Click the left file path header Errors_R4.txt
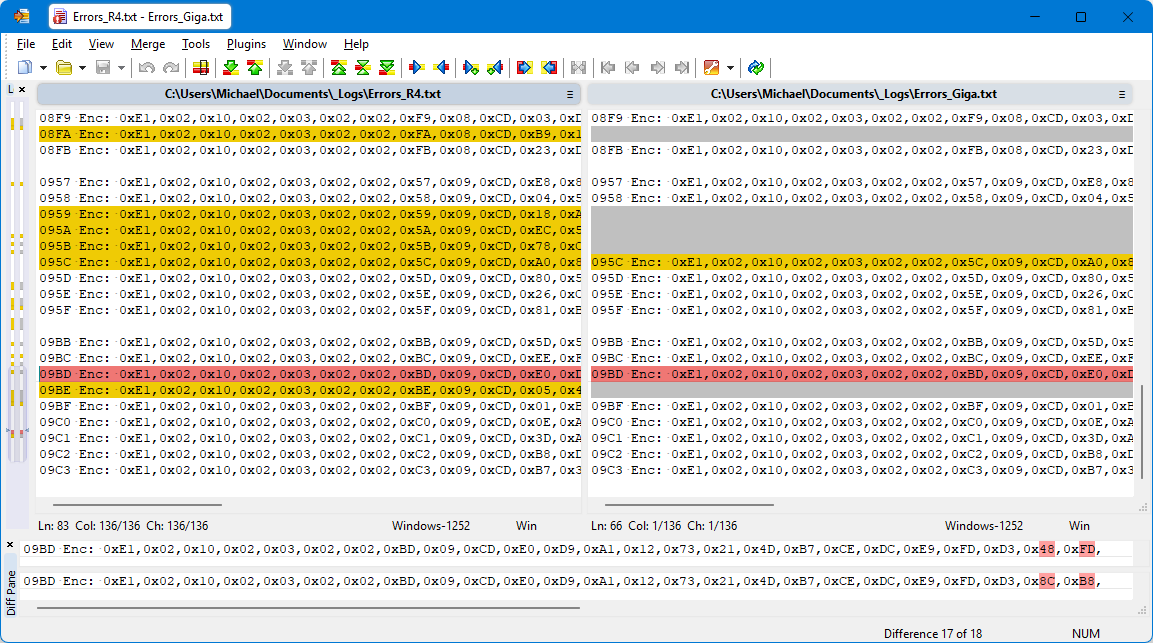1153x643 pixels. click(x=302, y=94)
